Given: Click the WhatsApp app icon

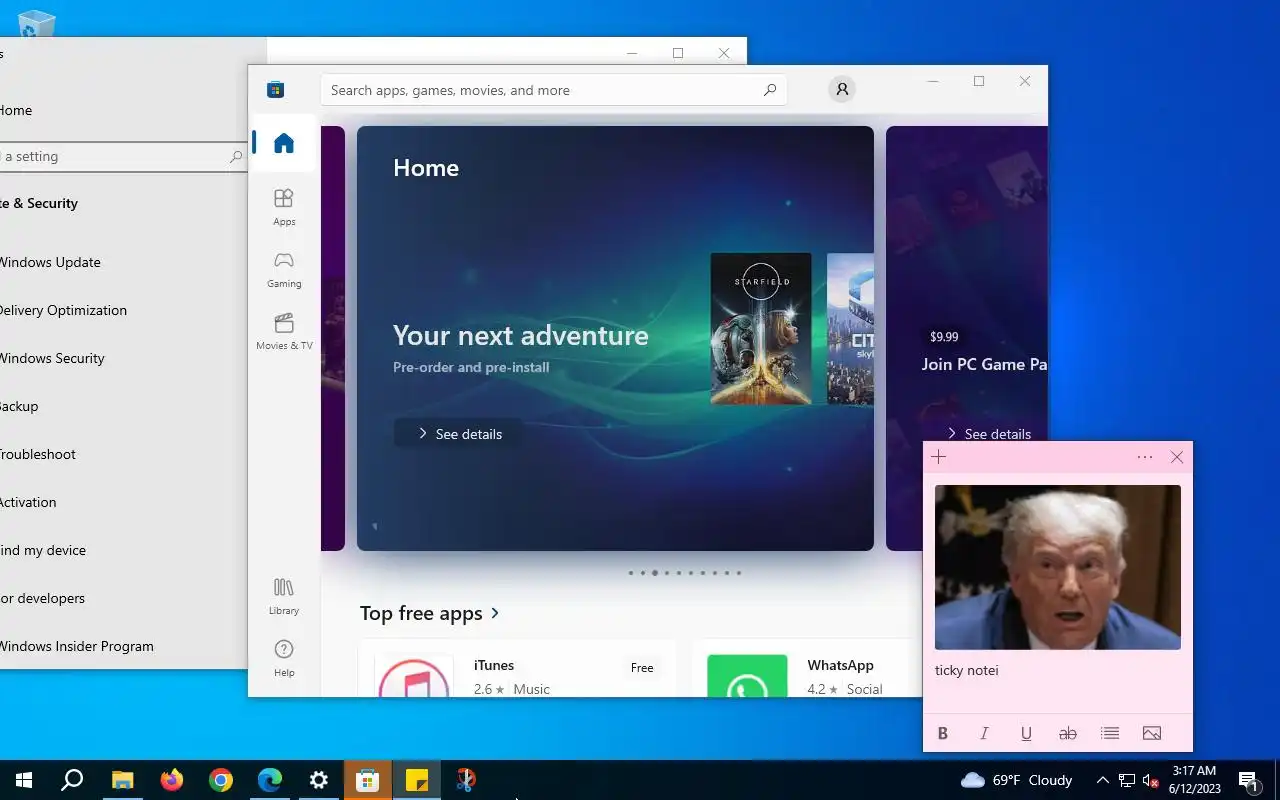Looking at the screenshot, I should pyautogui.click(x=747, y=677).
